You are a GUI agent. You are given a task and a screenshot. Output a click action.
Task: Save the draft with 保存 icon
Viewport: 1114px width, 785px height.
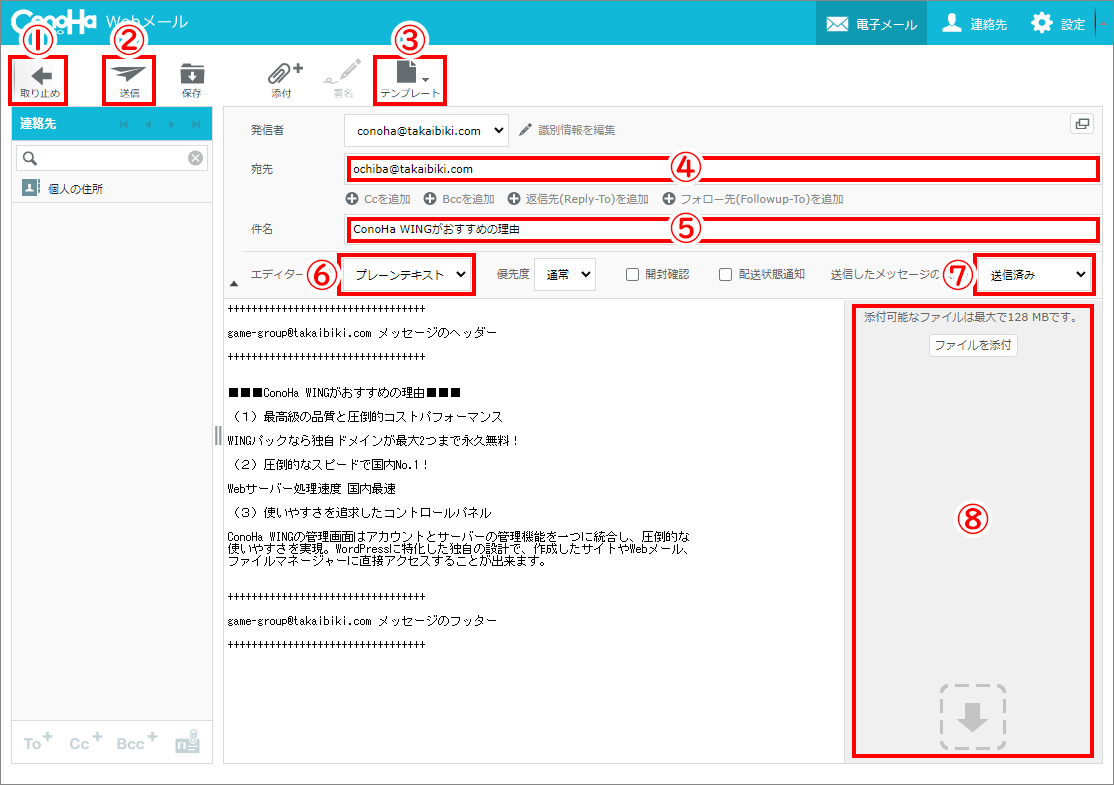[192, 81]
